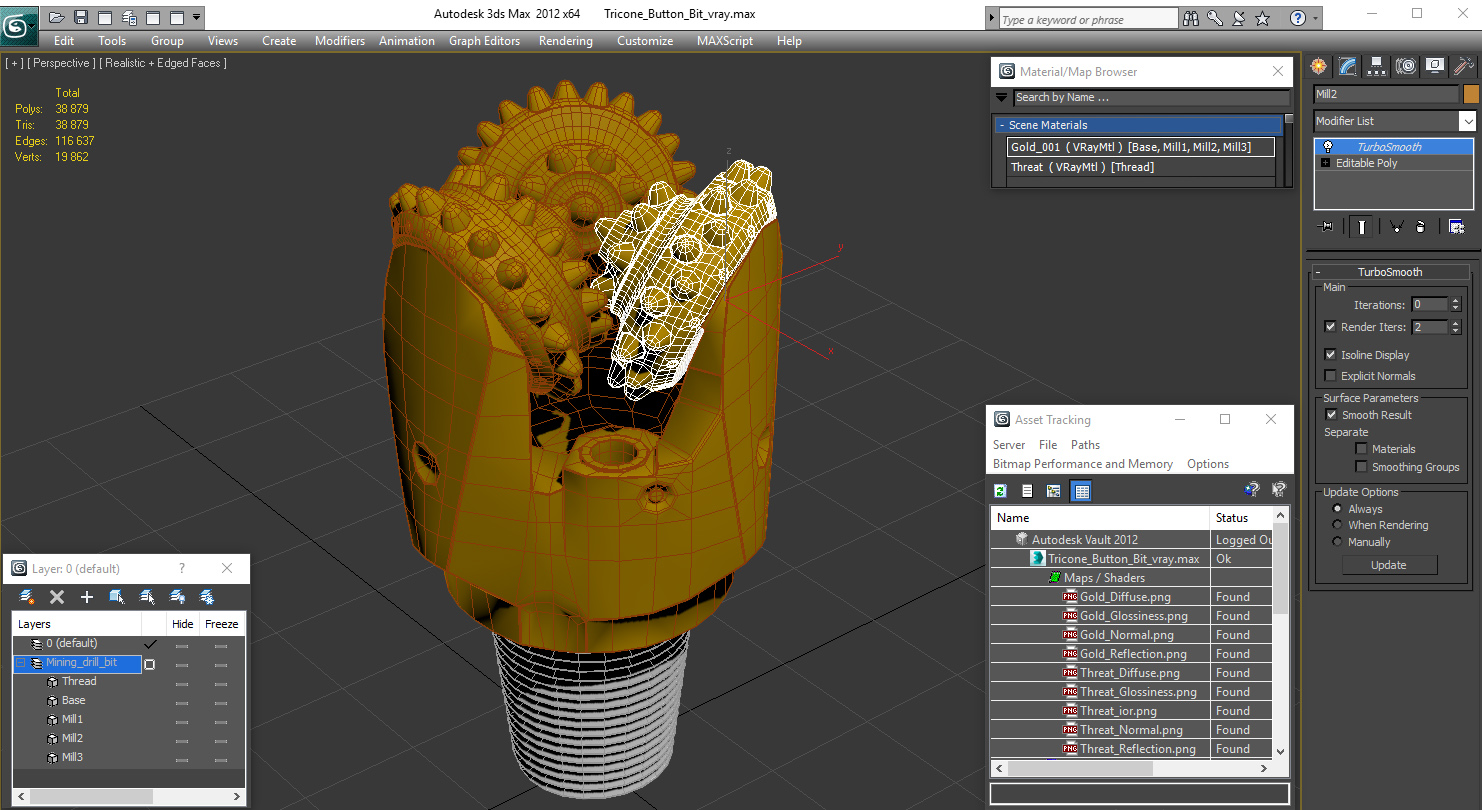Expand the InfoCenter search arrow

tap(992, 19)
